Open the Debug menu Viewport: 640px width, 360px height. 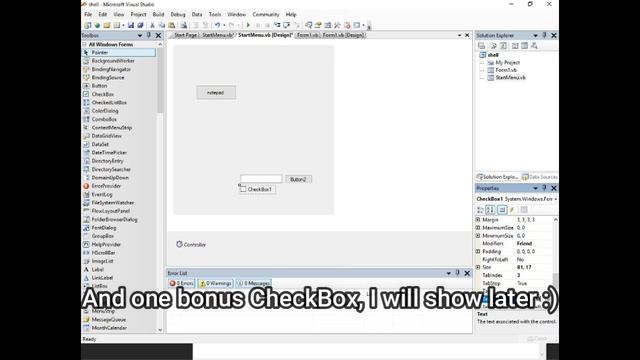178,14
